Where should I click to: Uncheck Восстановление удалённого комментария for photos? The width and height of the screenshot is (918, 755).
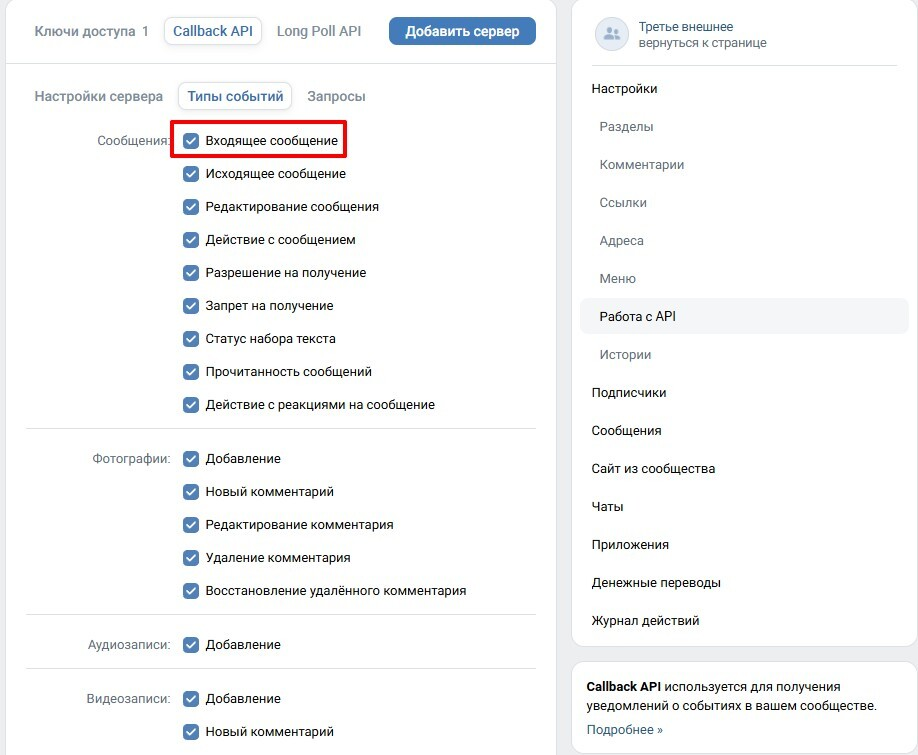click(191, 591)
